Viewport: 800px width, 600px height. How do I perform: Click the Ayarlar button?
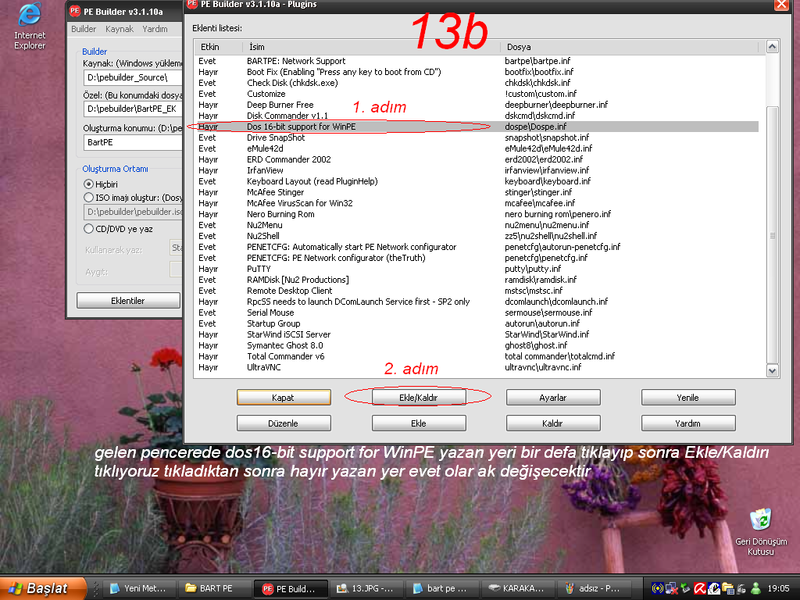tap(553, 397)
